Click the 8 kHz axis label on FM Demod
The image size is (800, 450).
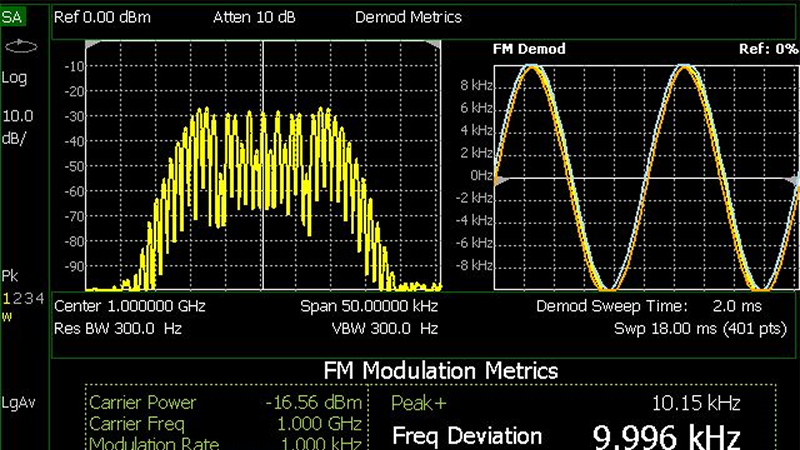point(476,85)
